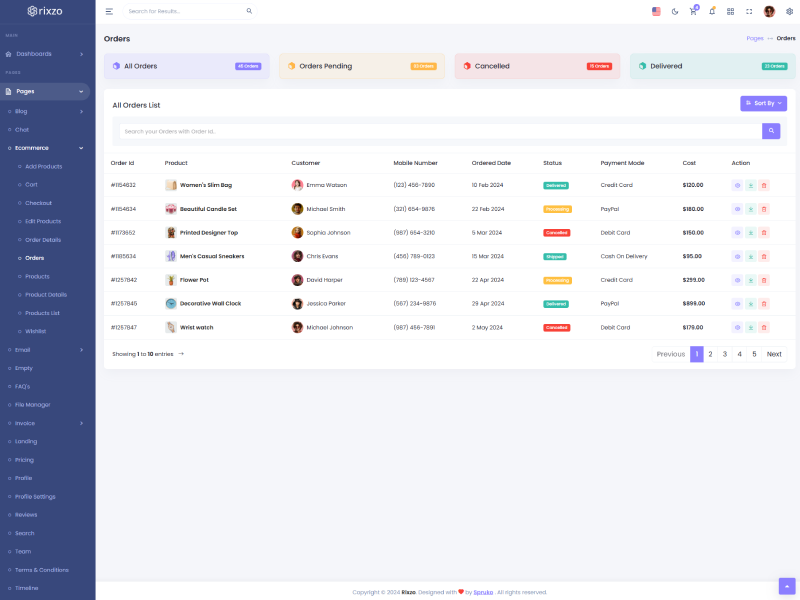Expand the Dashboards sidebar menu
The width and height of the screenshot is (800, 600).
point(47,54)
